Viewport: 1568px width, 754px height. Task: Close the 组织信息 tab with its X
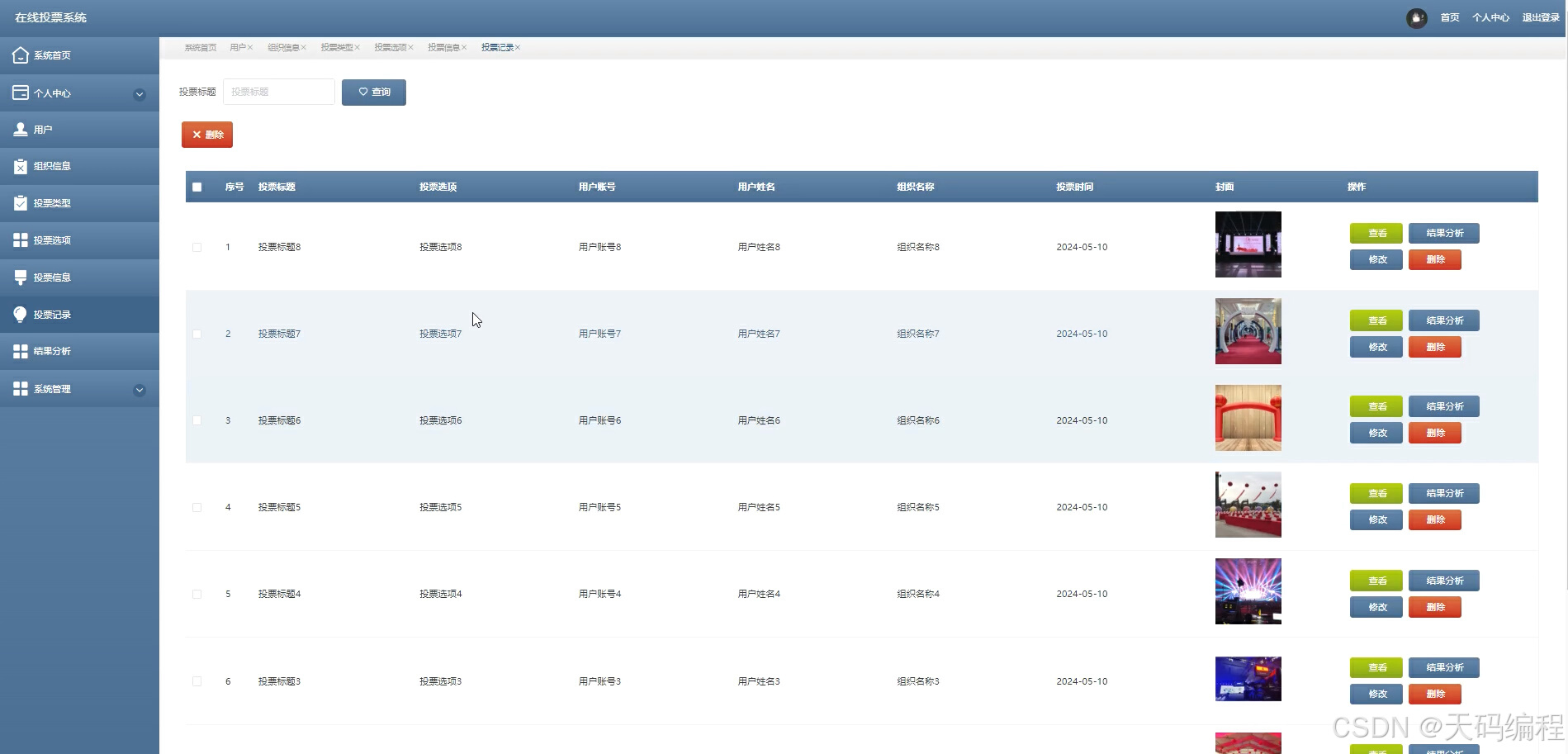[304, 48]
